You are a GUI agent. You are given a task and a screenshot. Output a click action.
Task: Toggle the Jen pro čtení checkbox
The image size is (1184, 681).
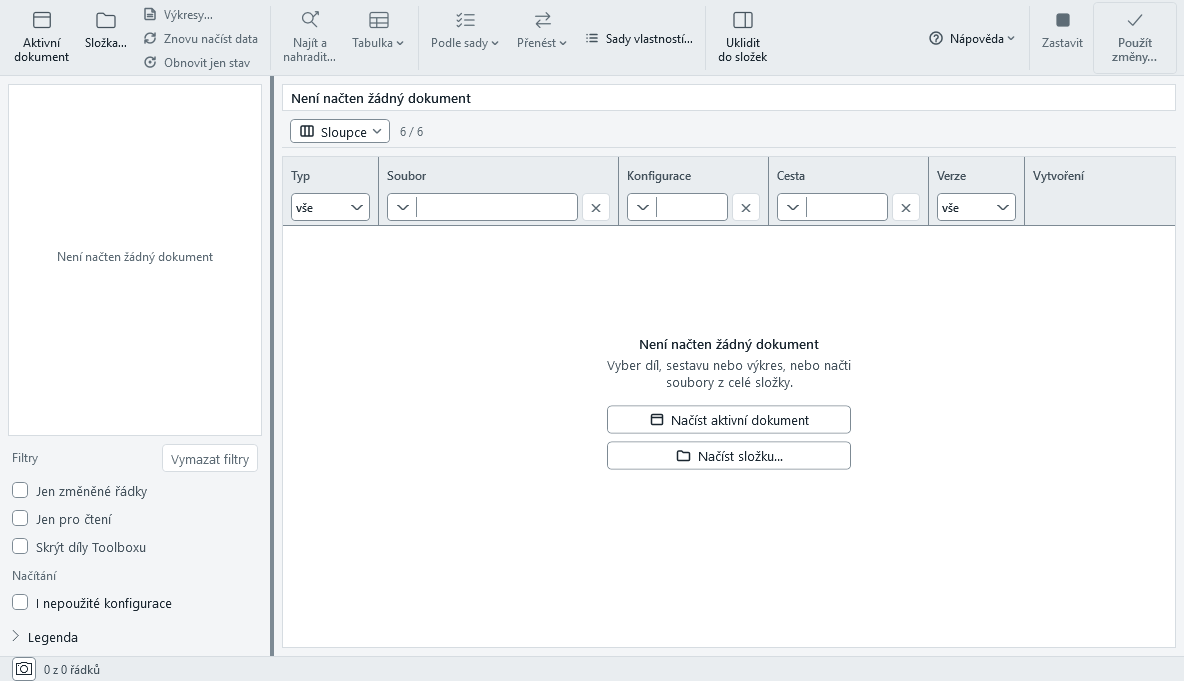tap(20, 519)
